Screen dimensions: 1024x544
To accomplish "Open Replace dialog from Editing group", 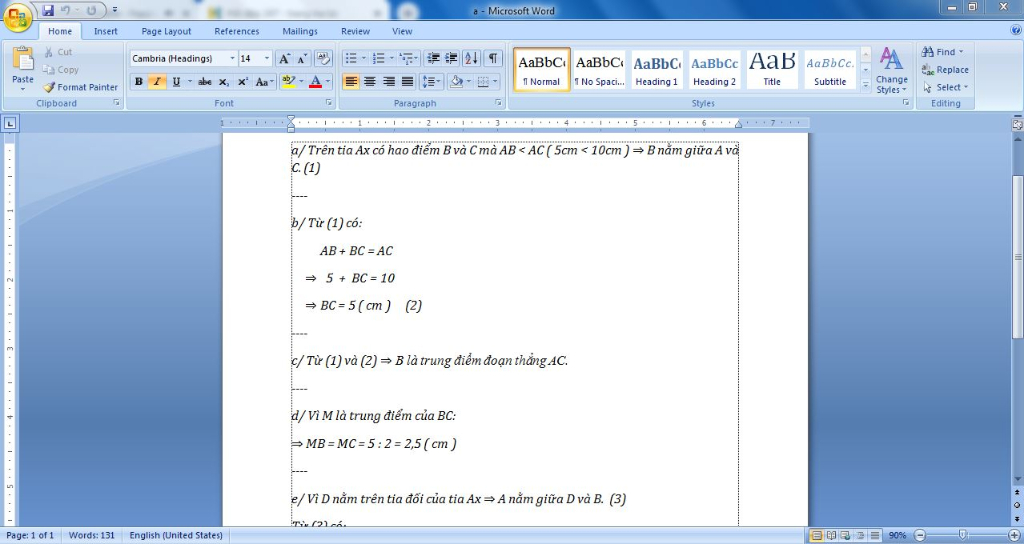I will click(945, 70).
